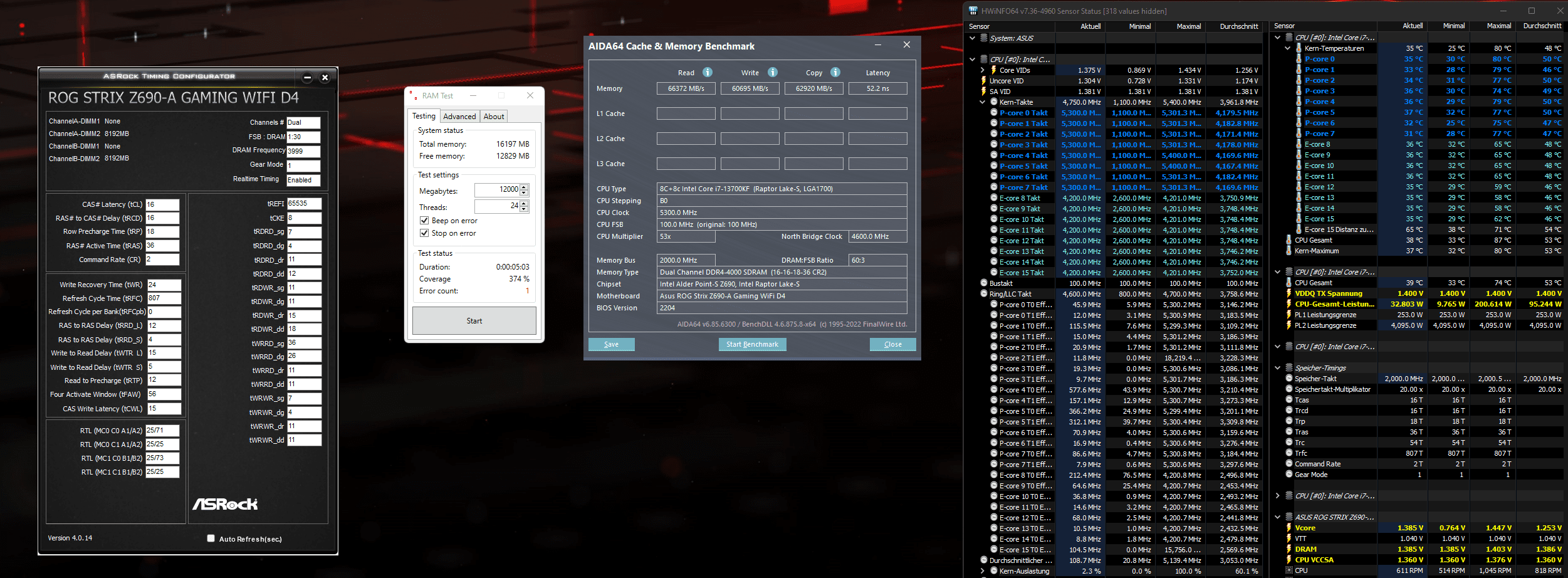The height and width of the screenshot is (578, 1568).
Task: Collapse the ASUS ROG STRIX Z690 sensor group
Action: pyautogui.click(x=1278, y=517)
